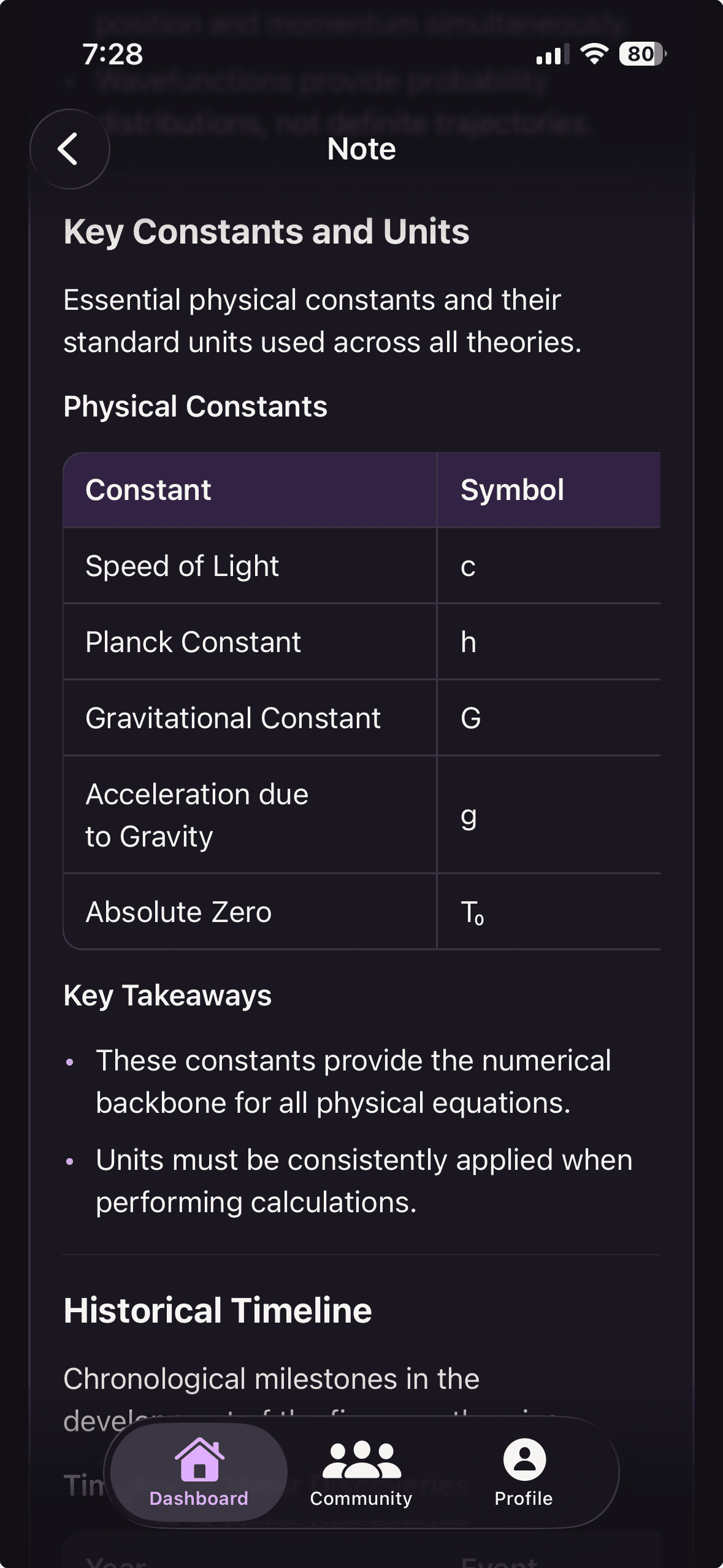723x1568 pixels.
Task: Open the Community people icon
Action: pyautogui.click(x=361, y=1459)
